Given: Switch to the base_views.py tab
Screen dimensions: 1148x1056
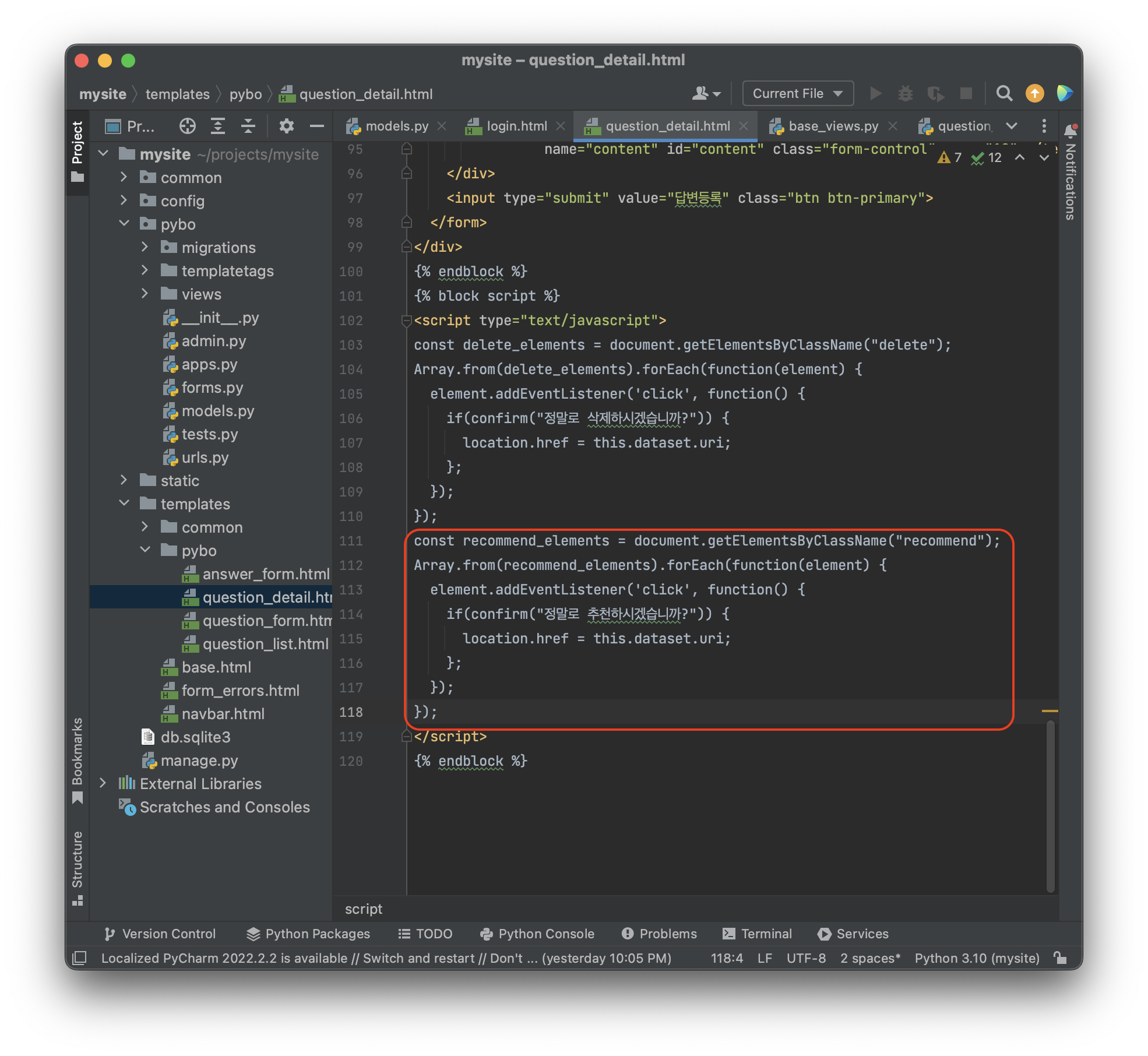Looking at the screenshot, I should click(x=833, y=126).
